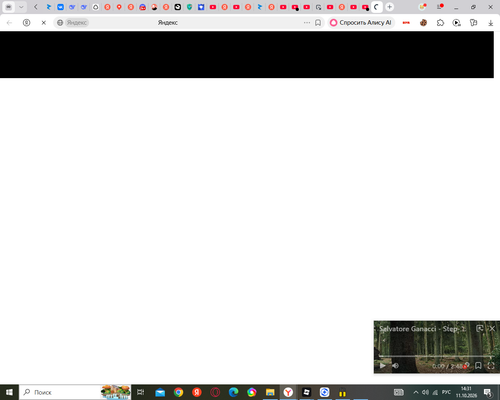The image size is (500, 400).
Task: Open the collections icon next to downloads
Action: (x=473, y=23)
